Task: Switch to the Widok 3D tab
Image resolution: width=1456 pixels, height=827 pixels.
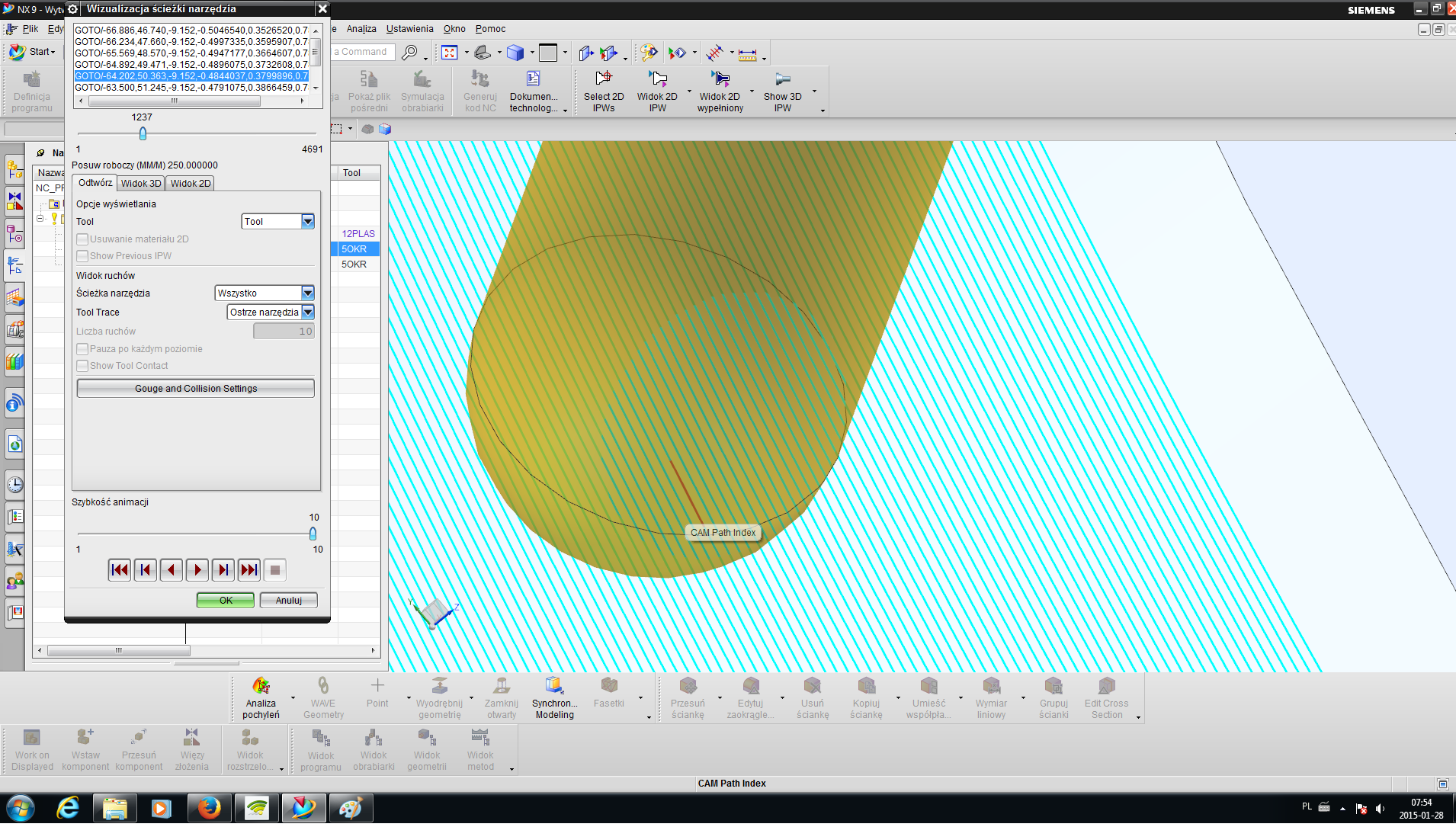Action: [x=141, y=184]
